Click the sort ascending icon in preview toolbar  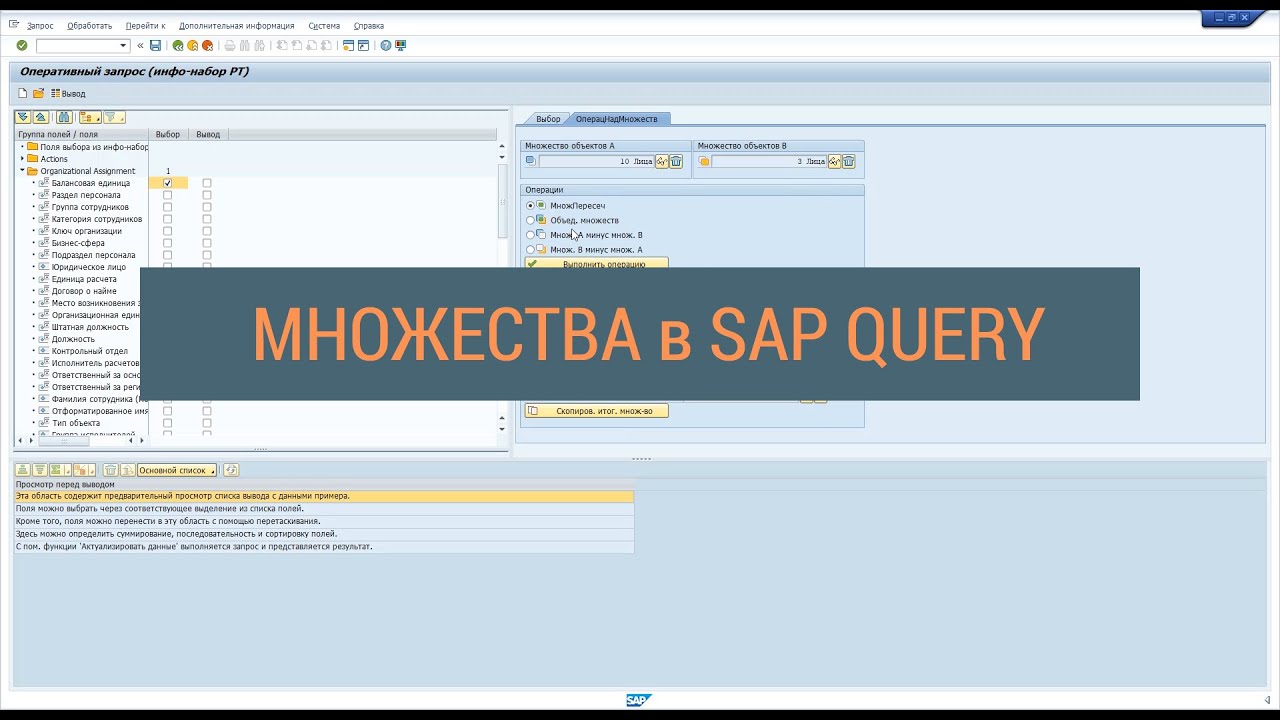pyautogui.click(x=24, y=470)
